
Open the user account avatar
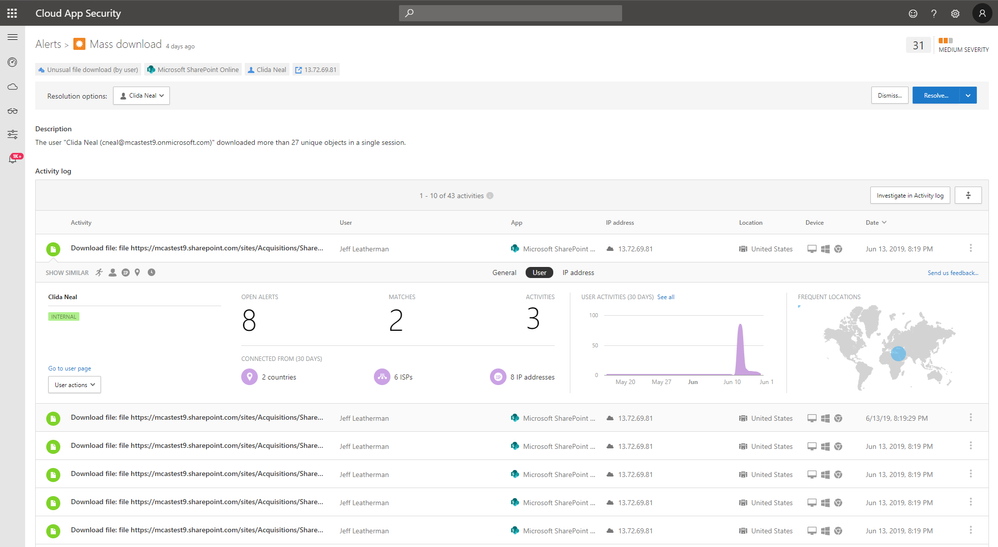point(982,13)
